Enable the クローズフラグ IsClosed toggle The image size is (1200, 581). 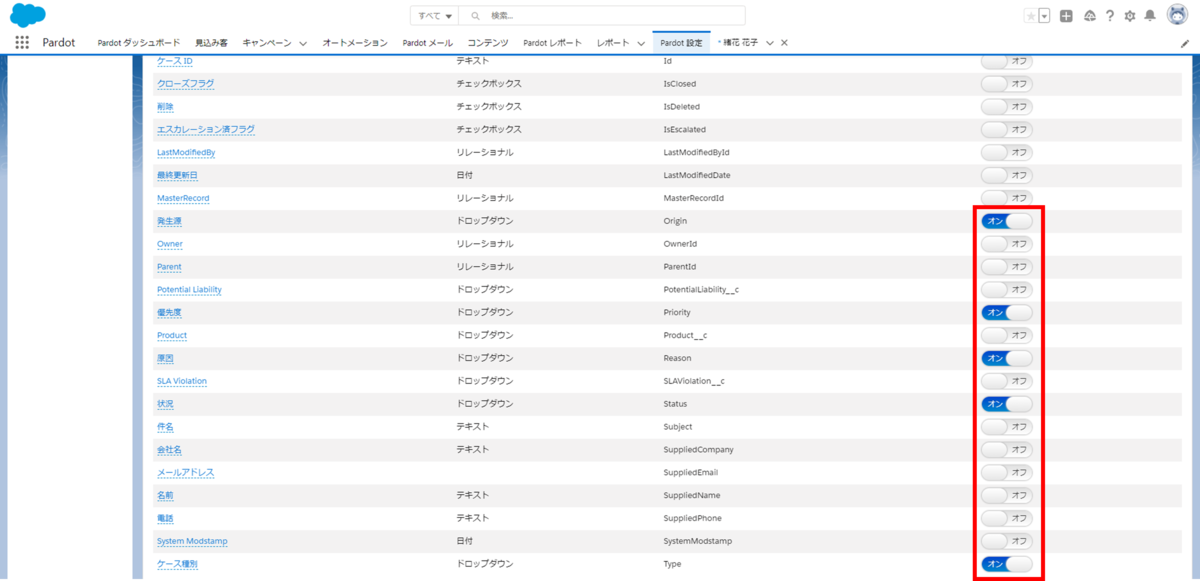pyautogui.click(x=1006, y=84)
